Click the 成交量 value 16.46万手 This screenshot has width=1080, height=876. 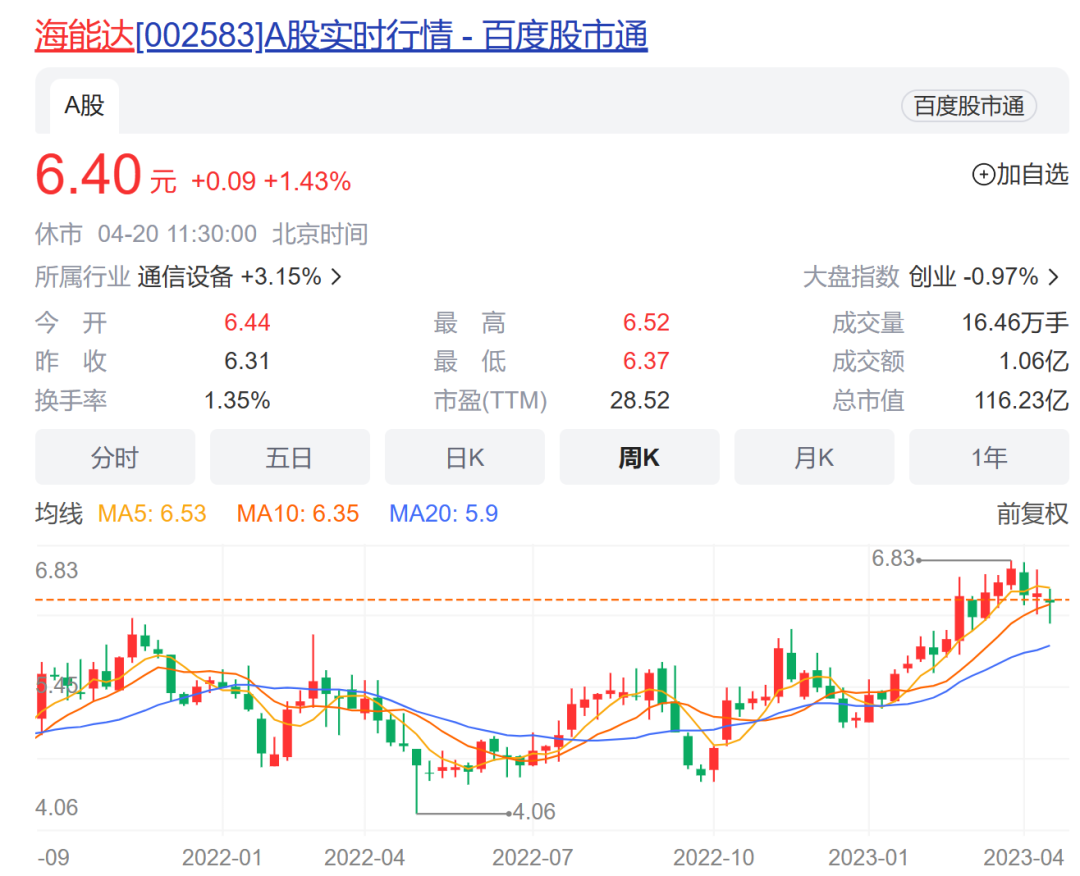pyautogui.click(x=1015, y=322)
